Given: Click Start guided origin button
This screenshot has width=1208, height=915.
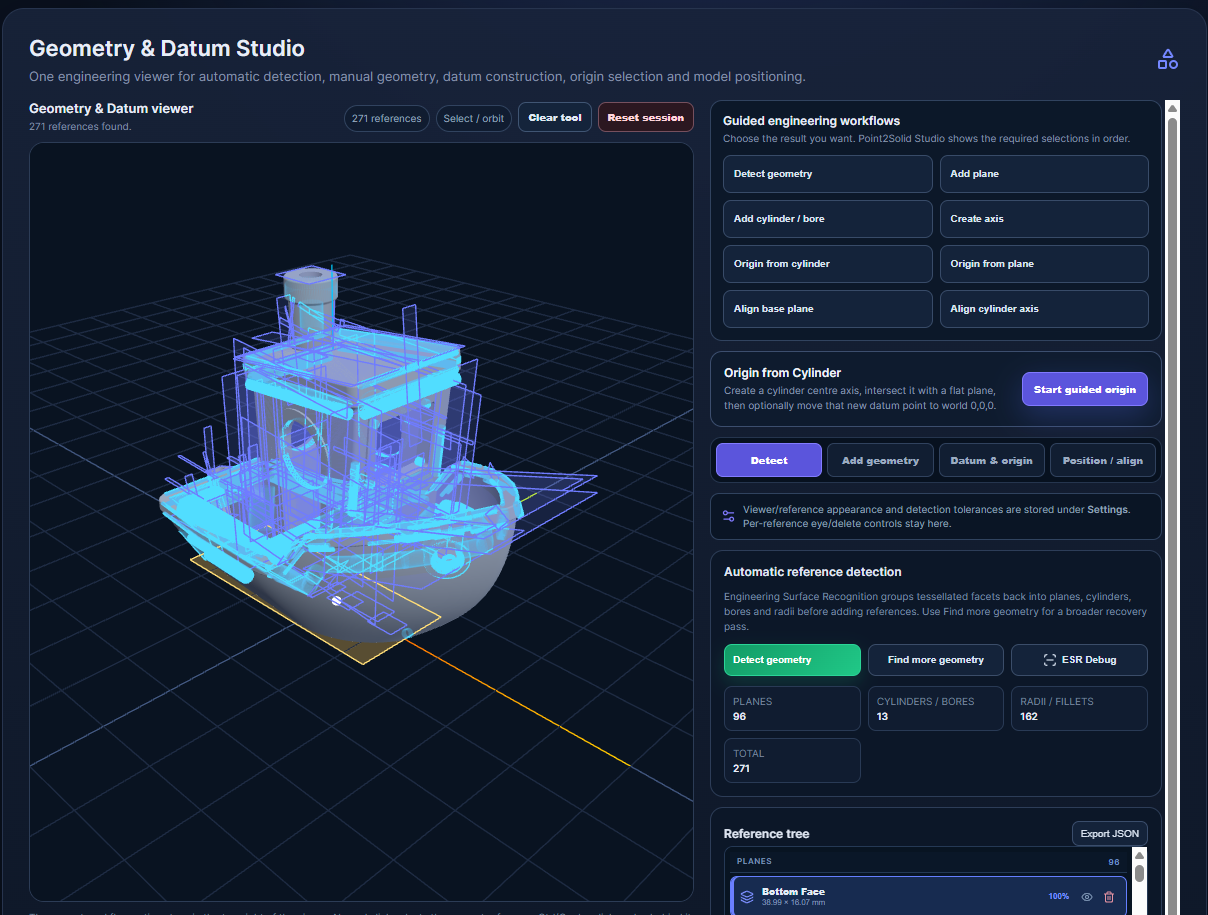Looking at the screenshot, I should 1085,389.
